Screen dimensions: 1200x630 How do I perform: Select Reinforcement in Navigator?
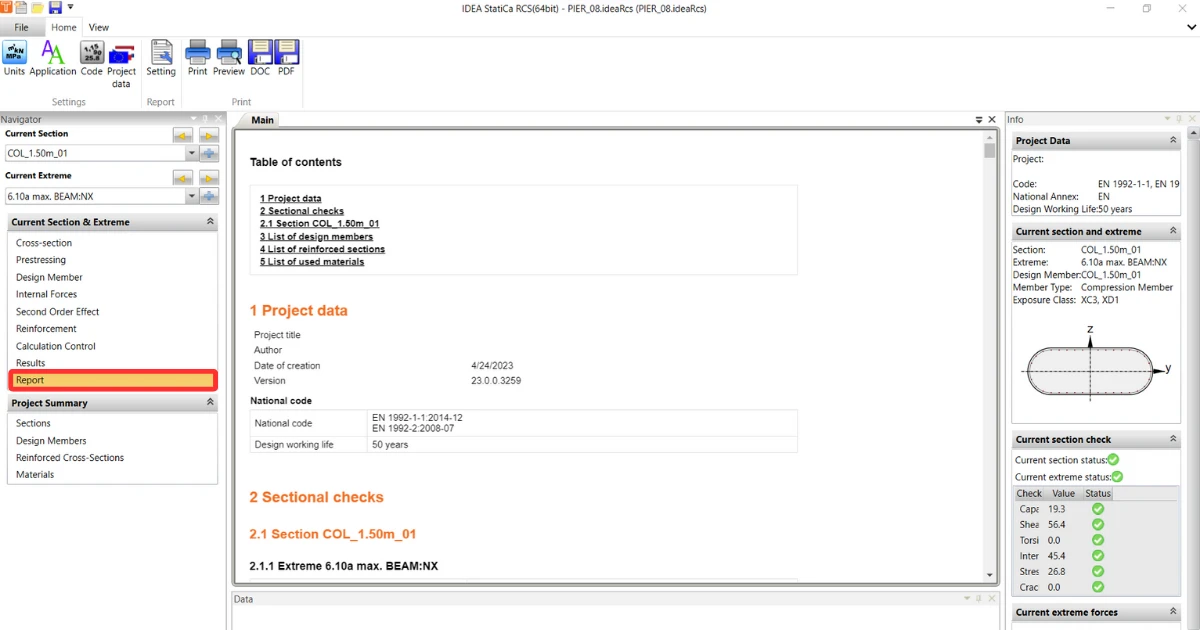tap(46, 329)
